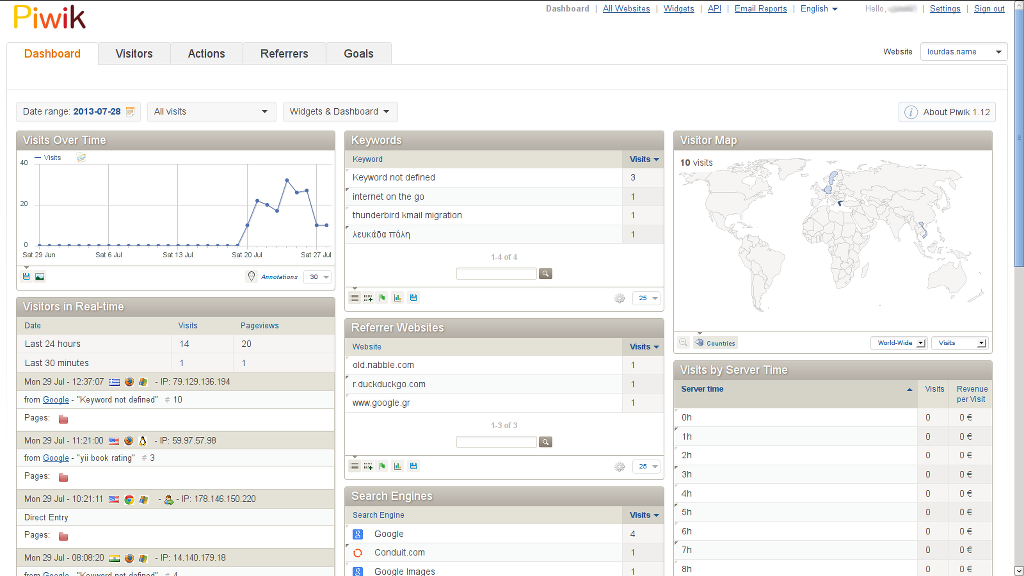Export Visits Over Time graph as image
1024x576 pixels.
[x=40, y=277]
